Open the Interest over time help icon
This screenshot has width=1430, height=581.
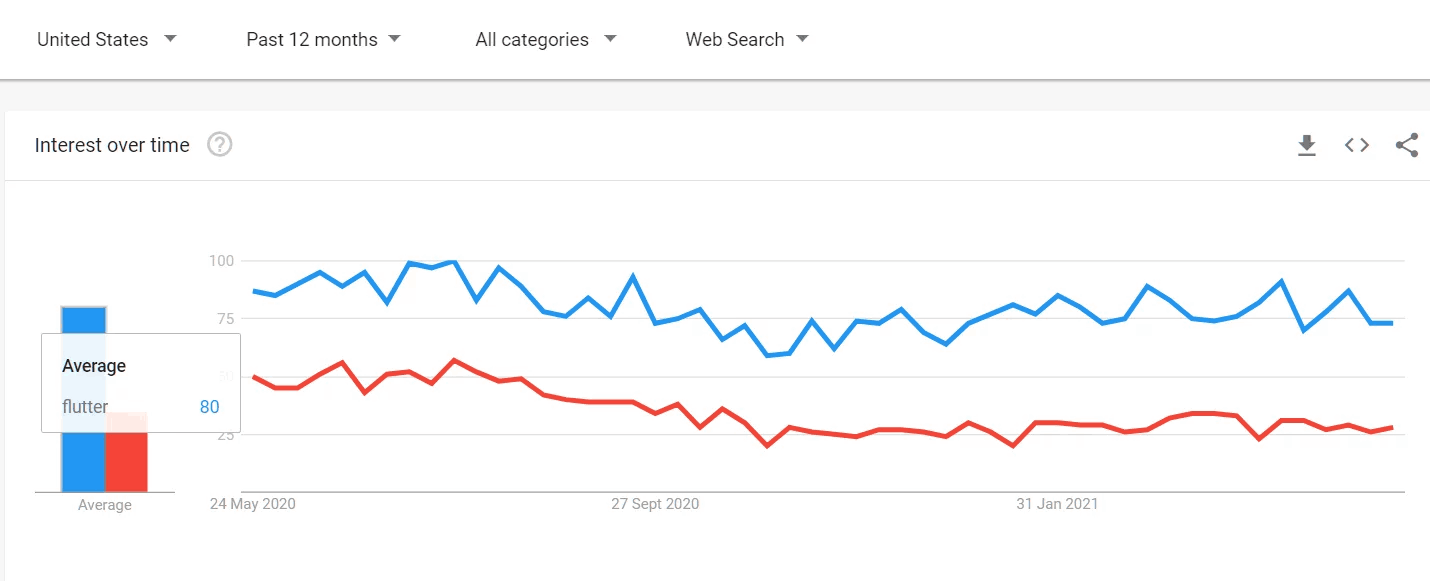click(219, 145)
